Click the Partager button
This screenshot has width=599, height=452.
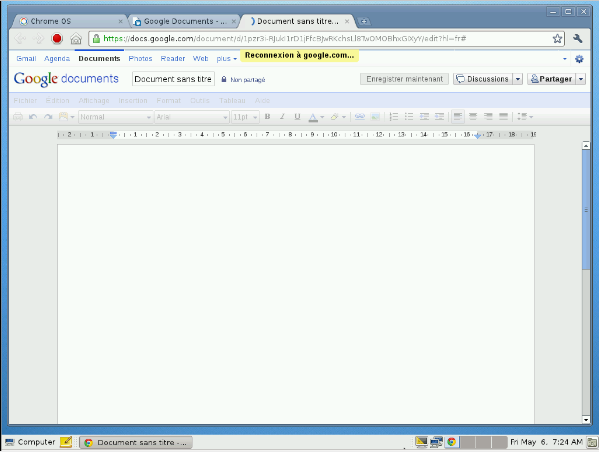[552, 79]
